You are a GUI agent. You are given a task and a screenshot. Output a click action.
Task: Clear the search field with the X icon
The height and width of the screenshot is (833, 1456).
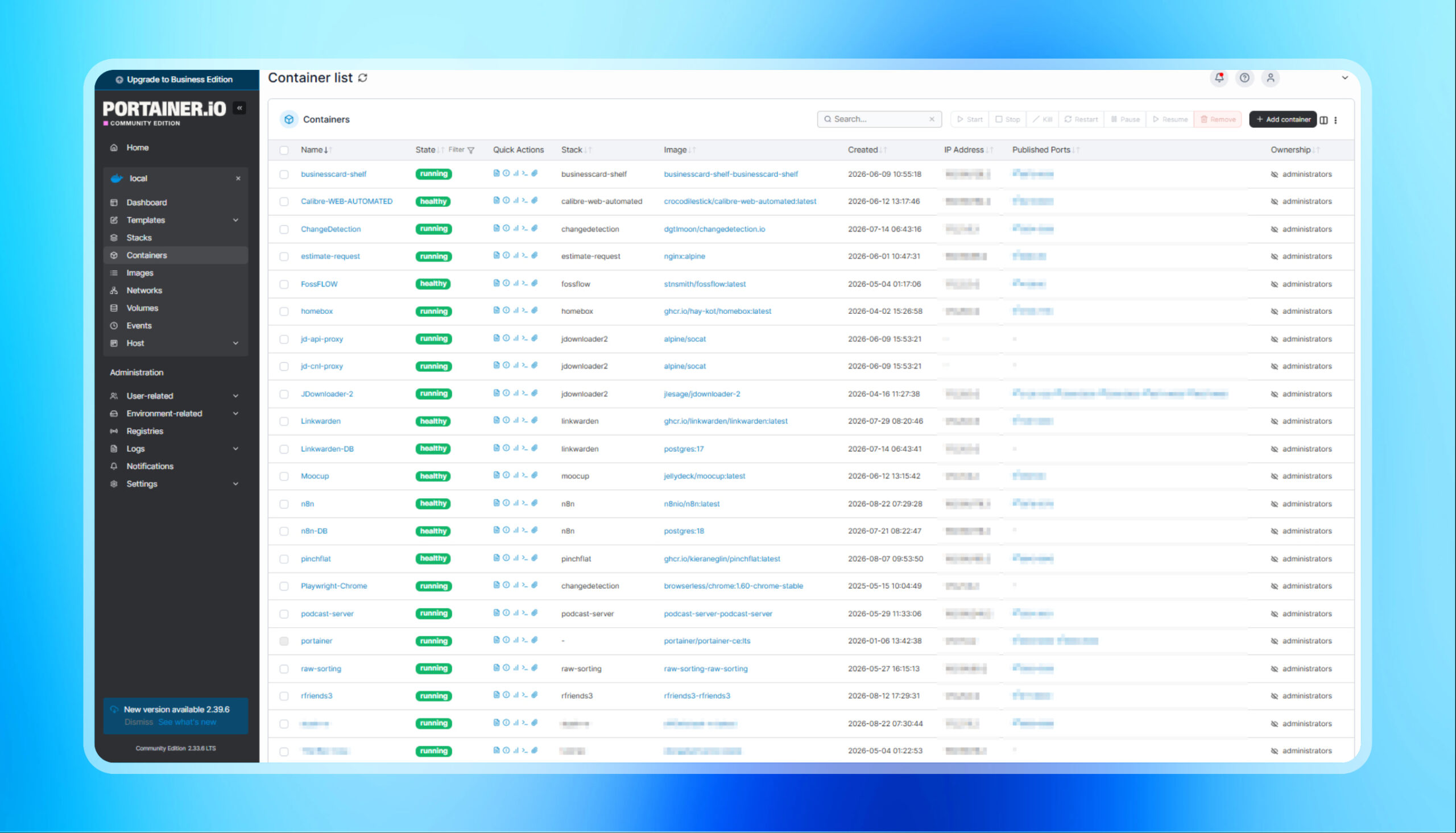pyautogui.click(x=932, y=119)
